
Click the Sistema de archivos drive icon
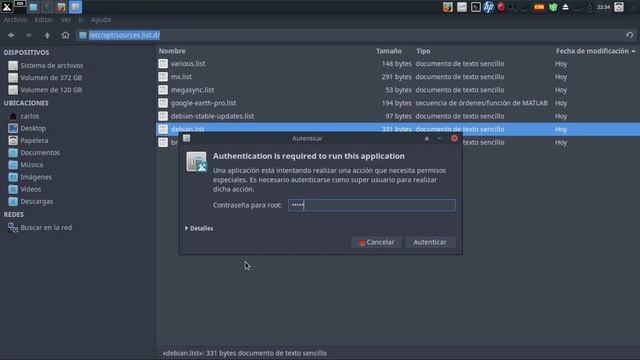tap(13, 65)
